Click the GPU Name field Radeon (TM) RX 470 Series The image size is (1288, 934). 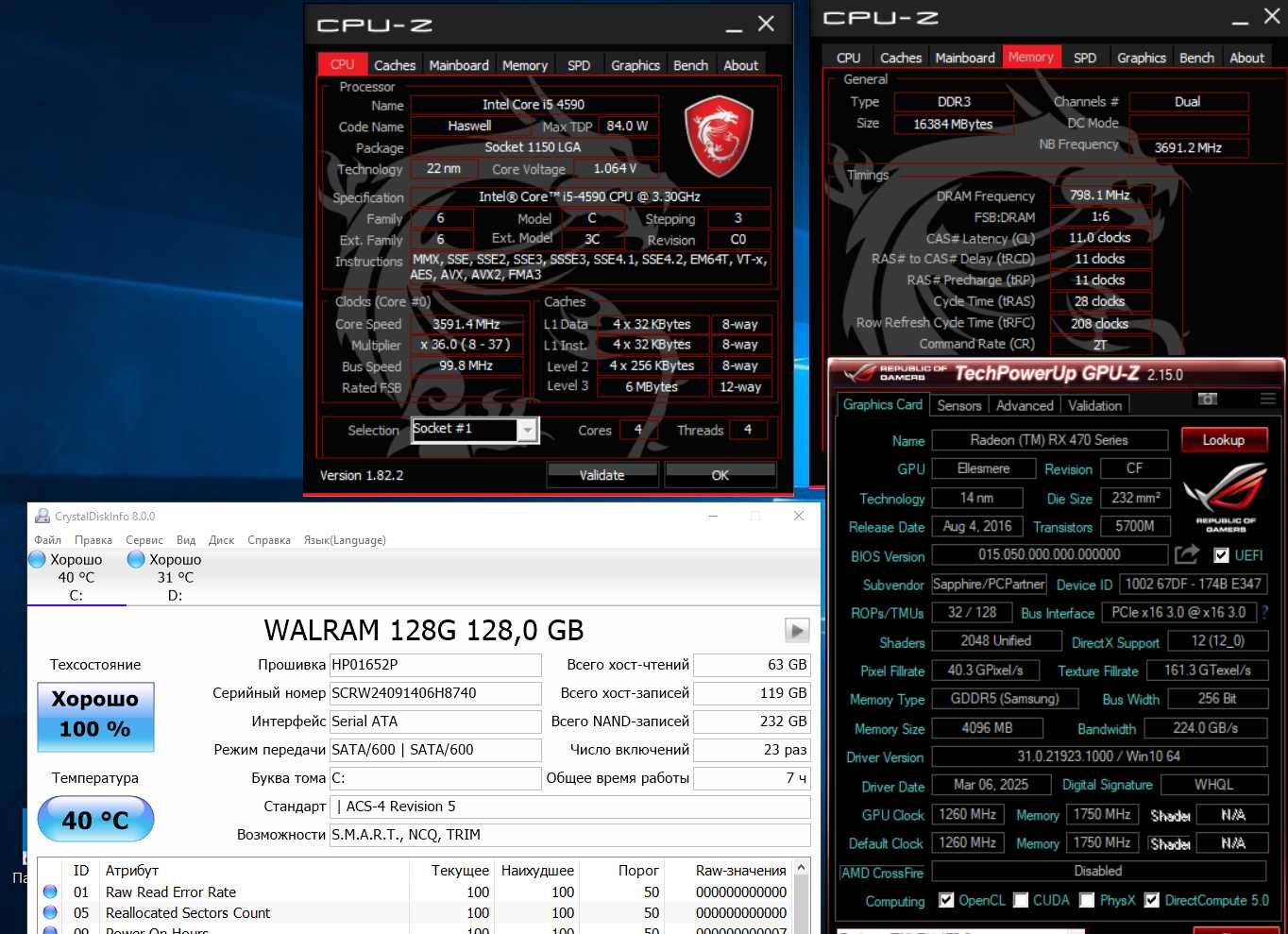click(x=1049, y=440)
